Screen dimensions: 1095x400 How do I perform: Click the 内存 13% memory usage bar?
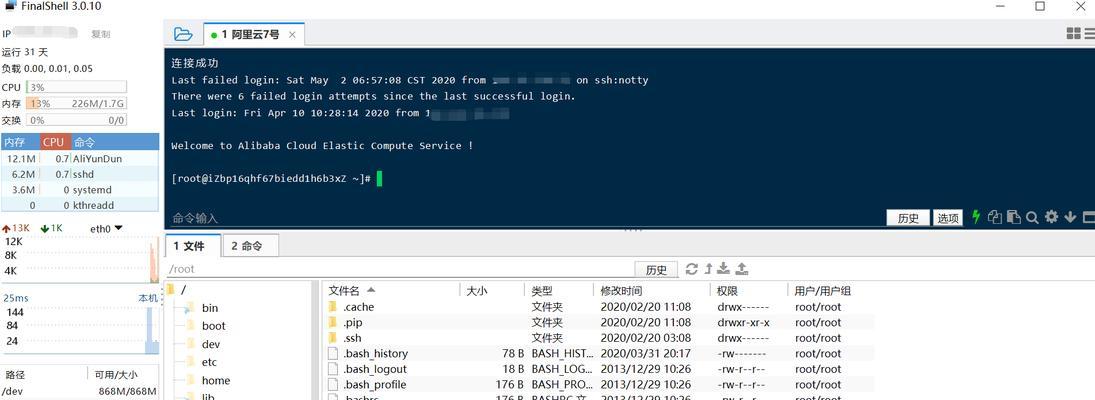pyautogui.click(x=76, y=103)
